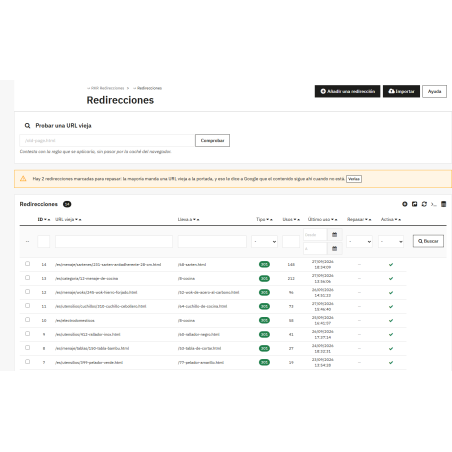Viewport: 452px width, 452px height.
Task: Toggle active checkmark for redirect ID 14
Action: [391, 264]
